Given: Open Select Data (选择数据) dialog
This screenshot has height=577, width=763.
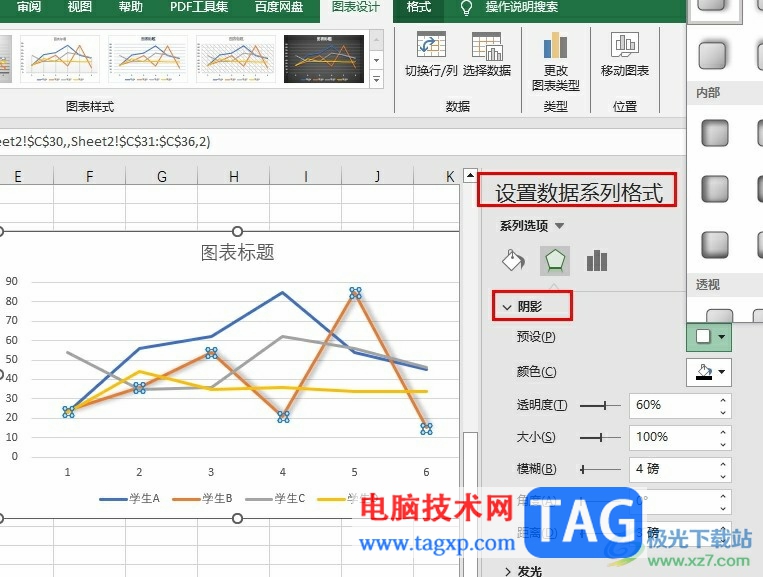Looking at the screenshot, I should click(x=486, y=54).
